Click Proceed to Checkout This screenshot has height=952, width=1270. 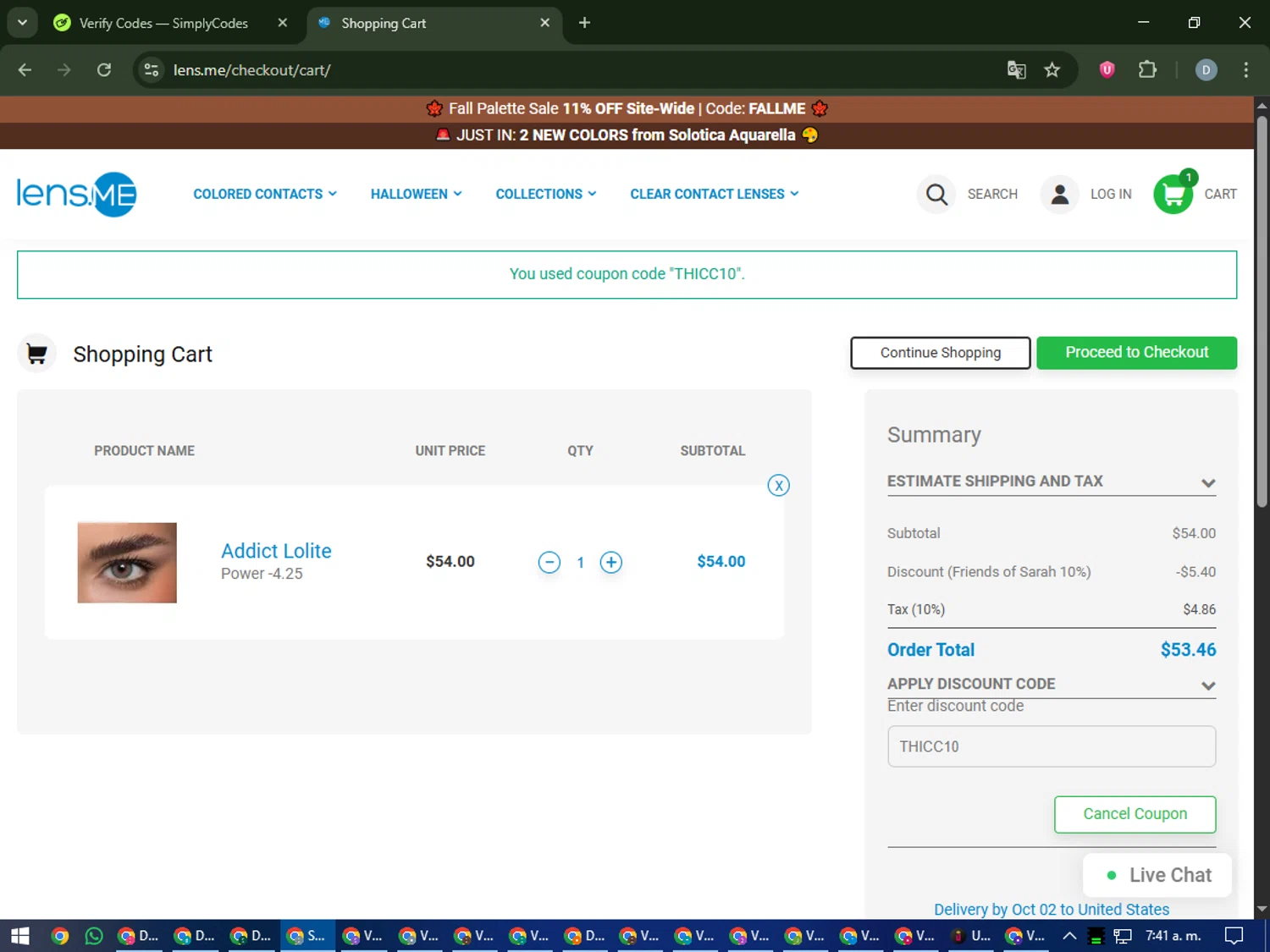click(x=1137, y=353)
